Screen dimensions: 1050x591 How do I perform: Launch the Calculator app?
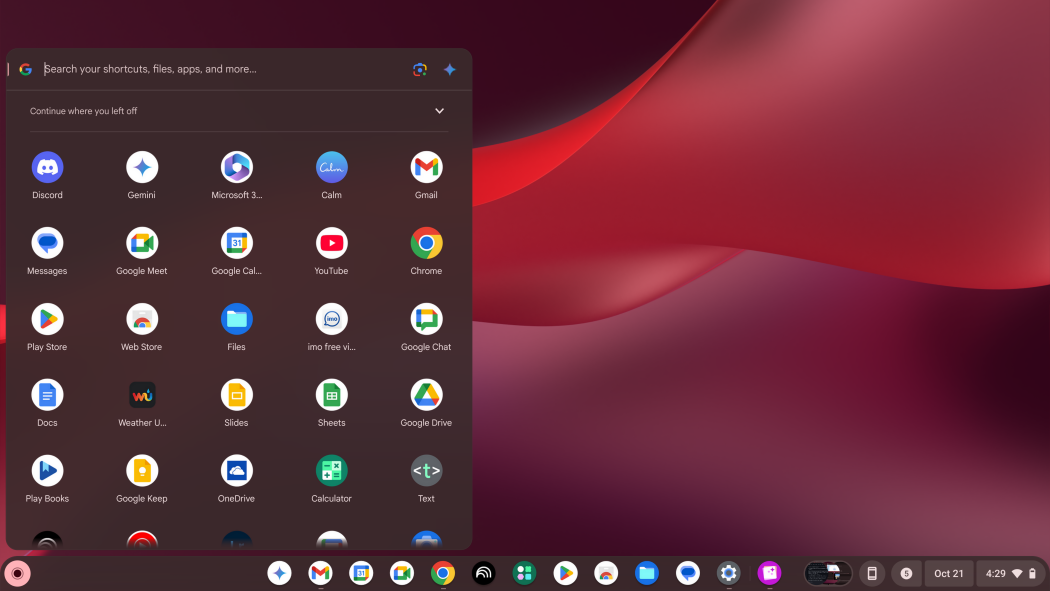(x=331, y=470)
